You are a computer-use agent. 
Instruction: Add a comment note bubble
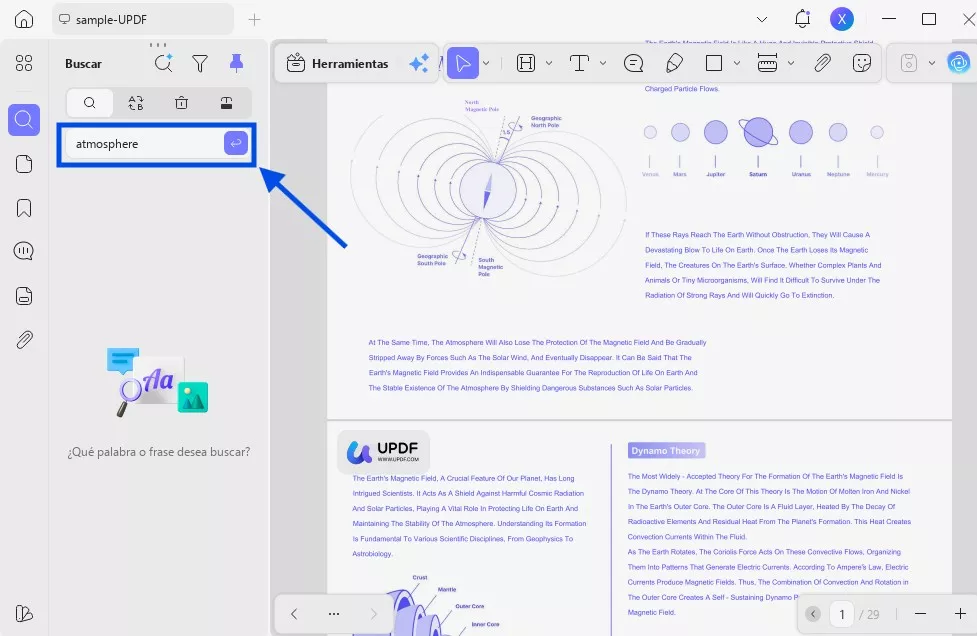pyautogui.click(x=634, y=63)
